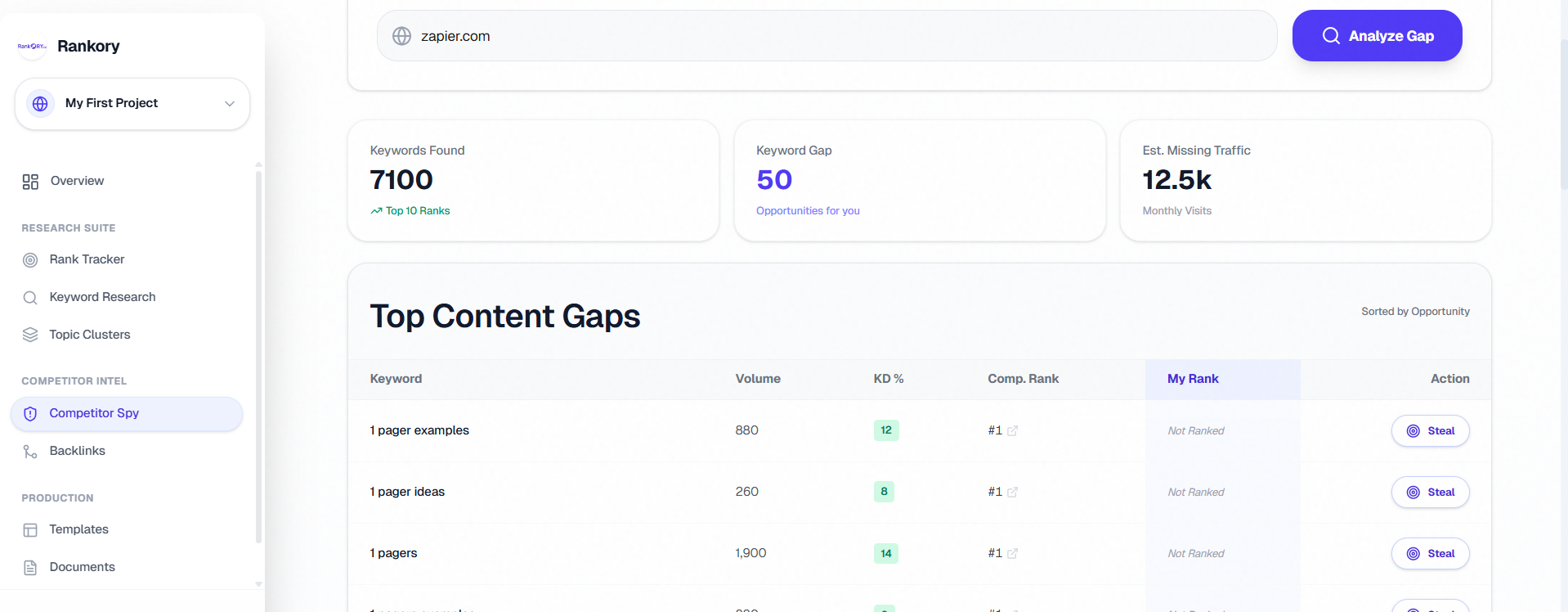Screen dimensions: 1568x612
Task: Click the My Rank column header
Action: [1193, 379]
